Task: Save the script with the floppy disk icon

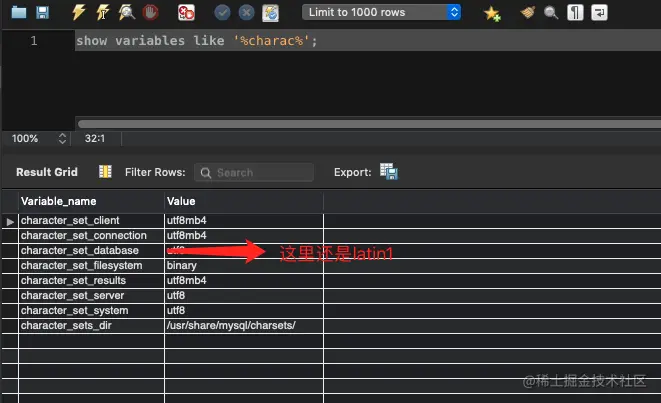Action: point(42,12)
